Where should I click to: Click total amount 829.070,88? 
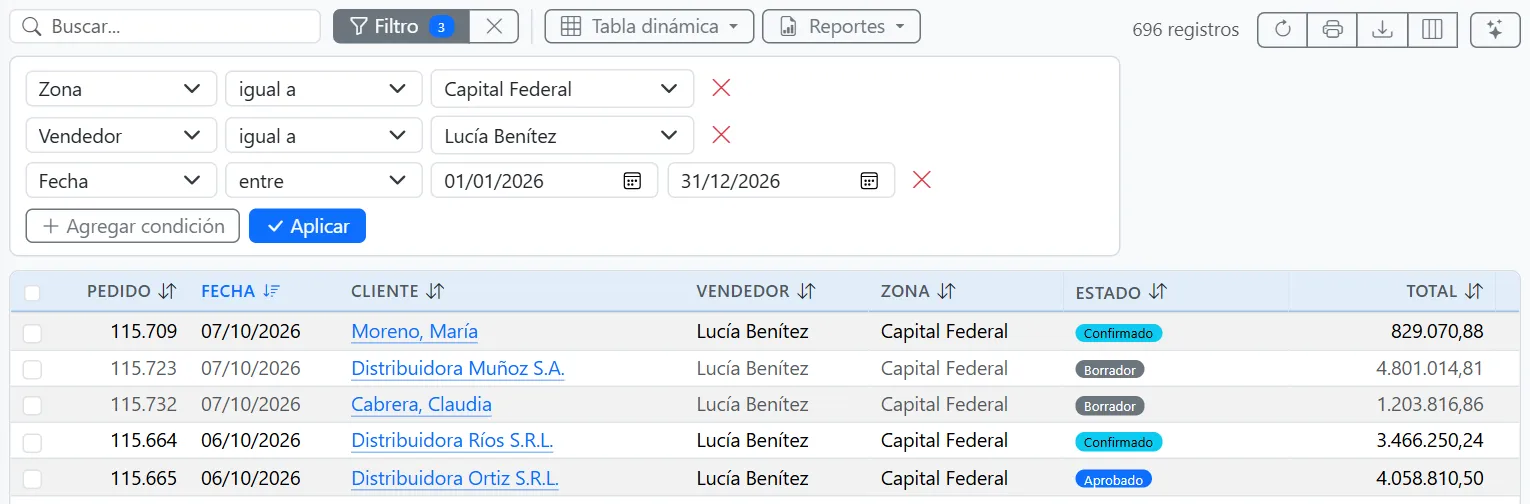click(x=1437, y=331)
